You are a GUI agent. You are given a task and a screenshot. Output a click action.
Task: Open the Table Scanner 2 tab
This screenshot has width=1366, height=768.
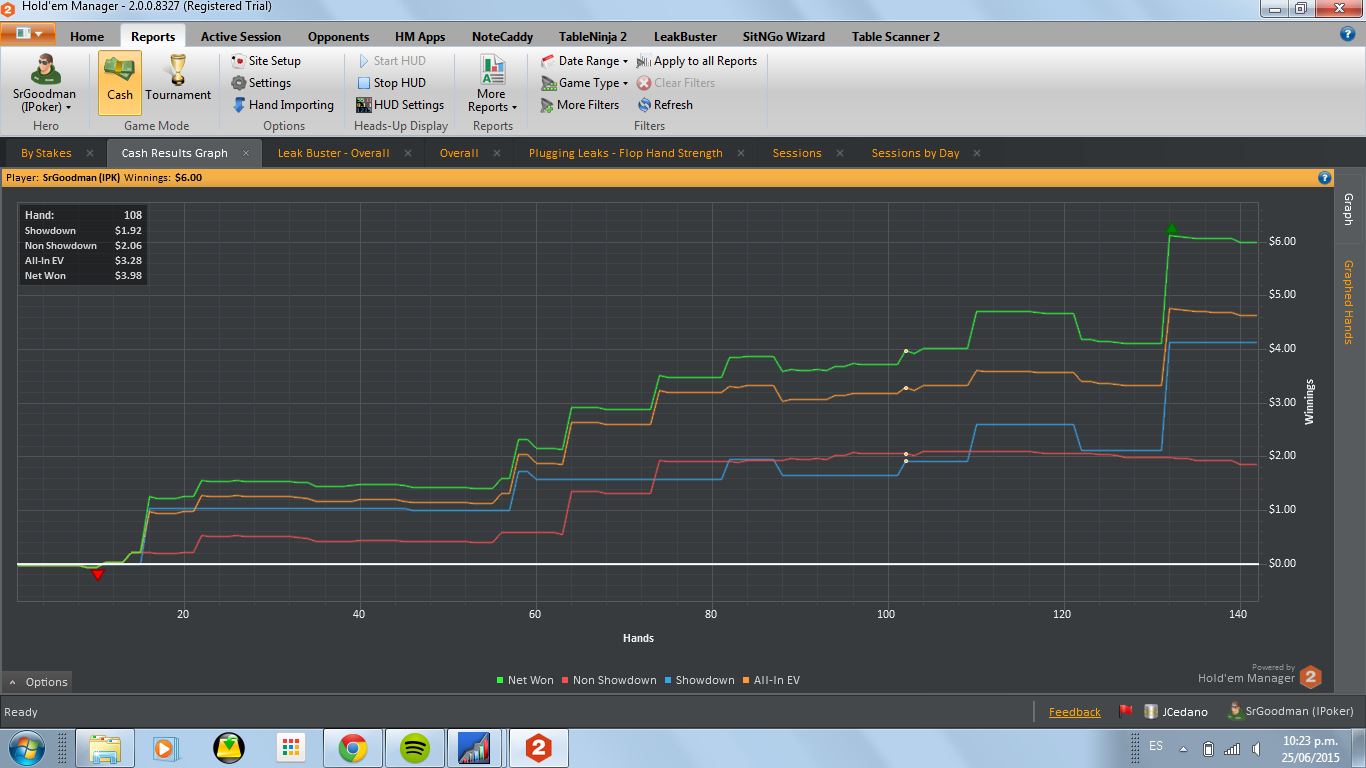[x=896, y=37]
